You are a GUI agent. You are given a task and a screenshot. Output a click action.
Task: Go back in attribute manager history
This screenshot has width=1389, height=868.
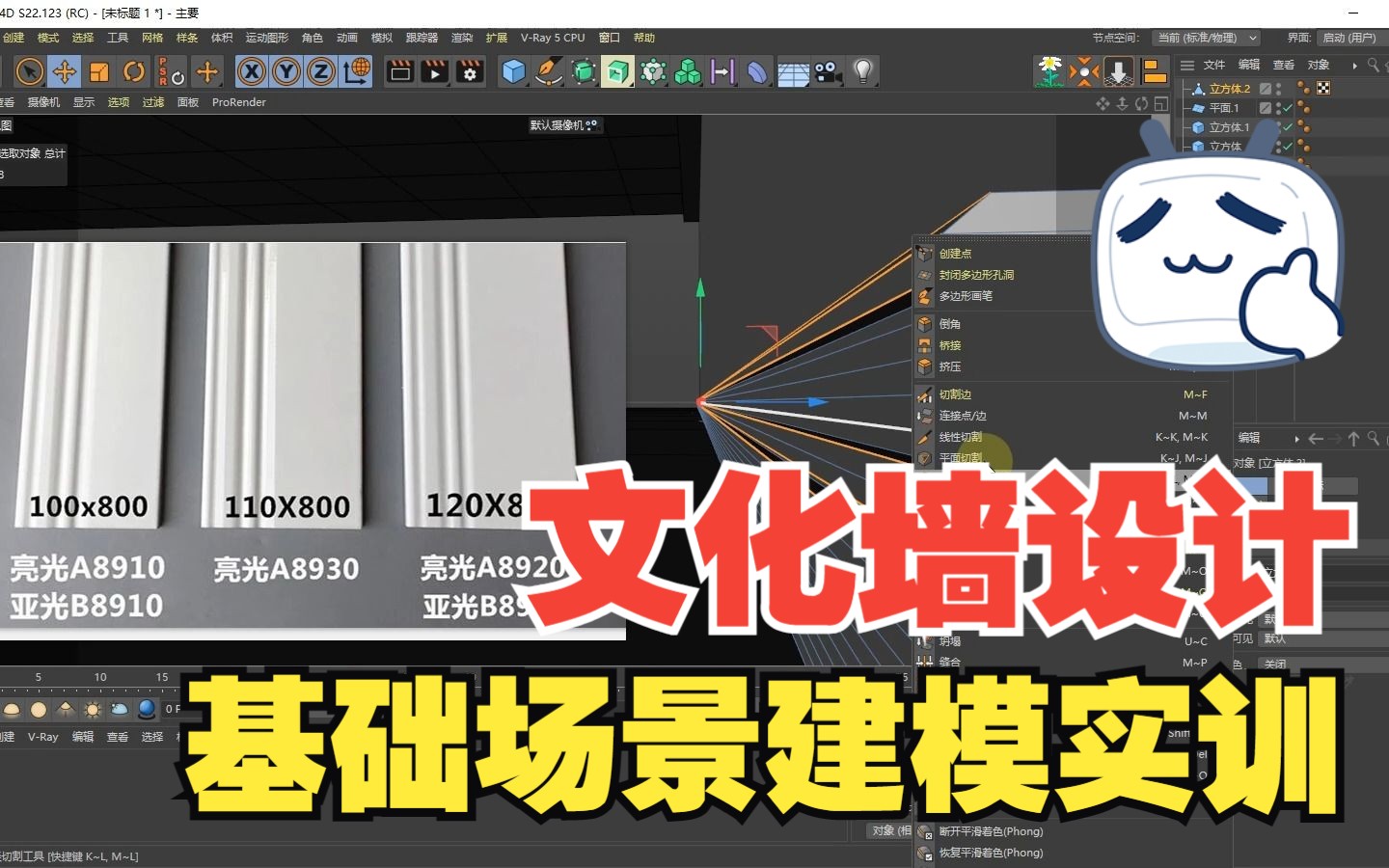coord(1316,438)
